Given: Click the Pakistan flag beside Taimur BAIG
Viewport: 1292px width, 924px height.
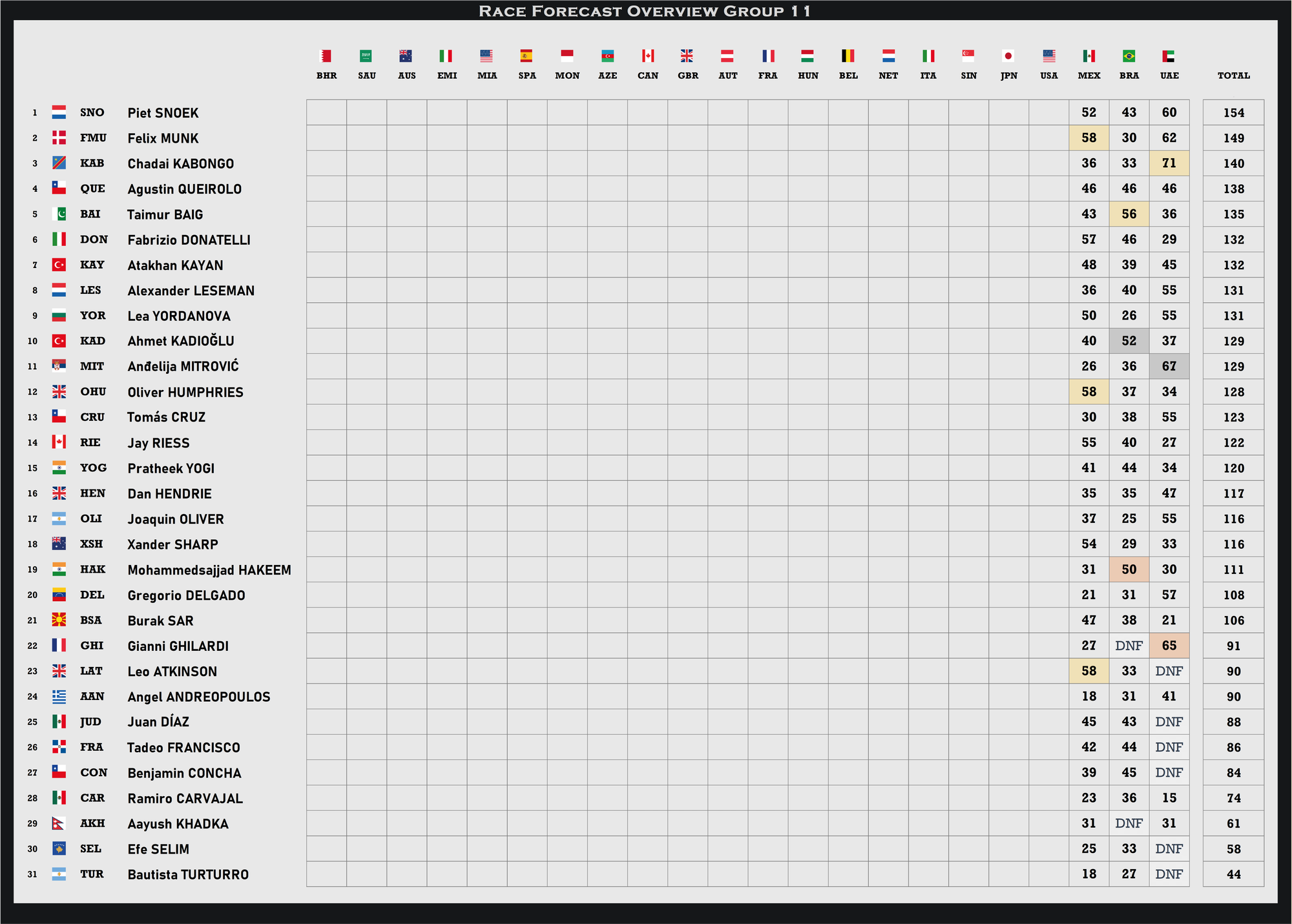Looking at the screenshot, I should (59, 214).
